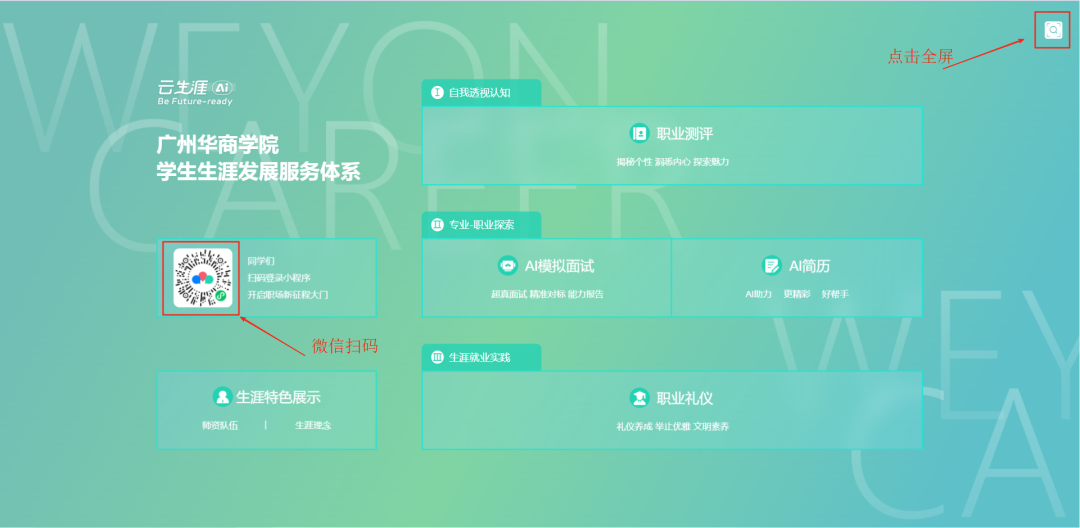Click the text 礼仪养成 举止优雅 文明素养
Image resolution: width=1080 pixels, height=528 pixels.
672,426
